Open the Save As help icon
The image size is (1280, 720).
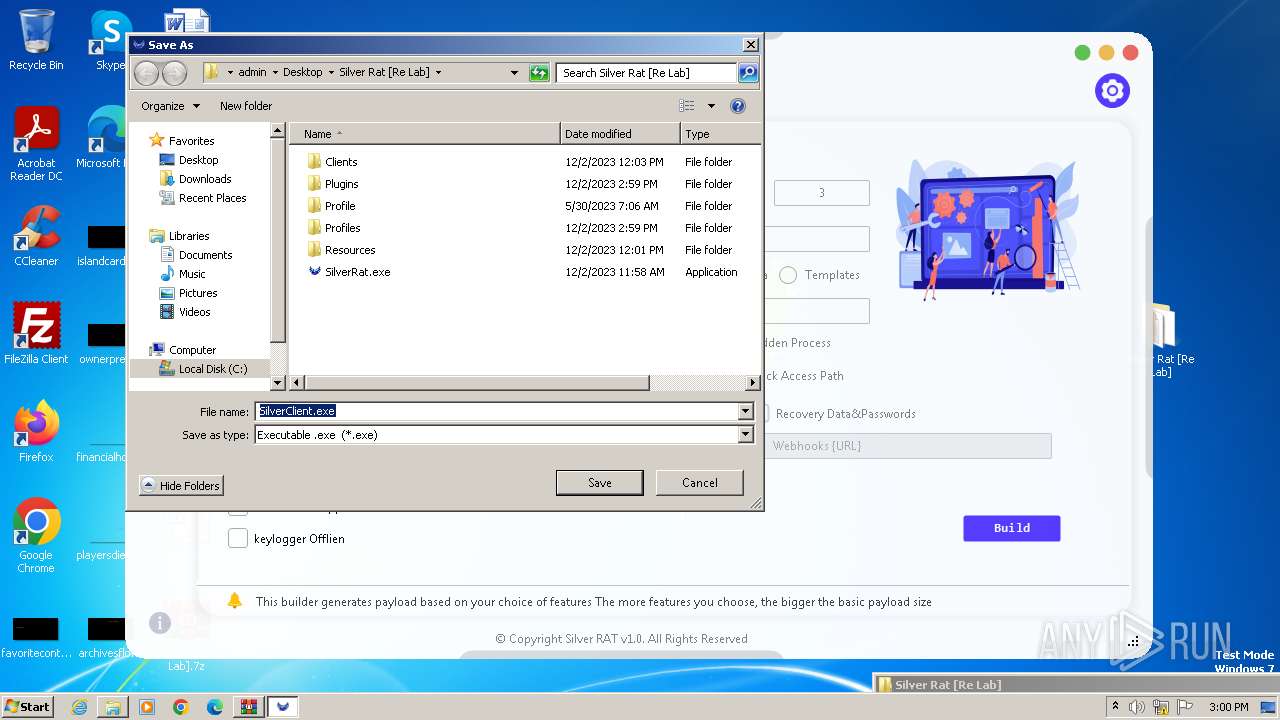tap(738, 105)
